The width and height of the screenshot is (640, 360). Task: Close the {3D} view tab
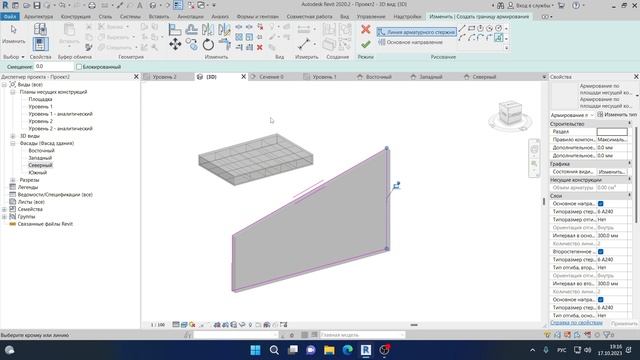[x=244, y=77]
